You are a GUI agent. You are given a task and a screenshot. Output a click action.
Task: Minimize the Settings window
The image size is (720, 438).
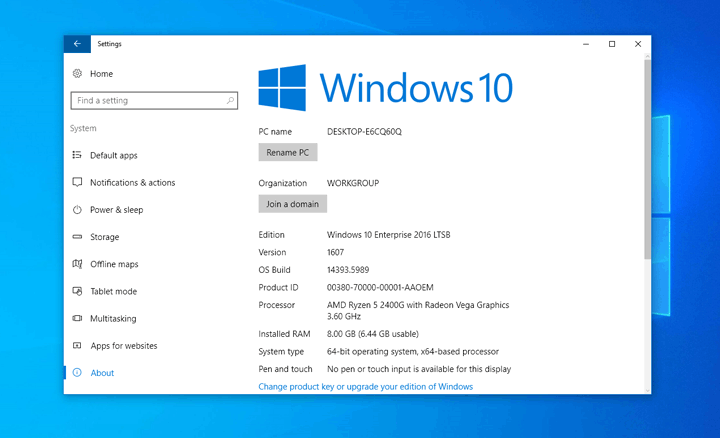click(586, 44)
